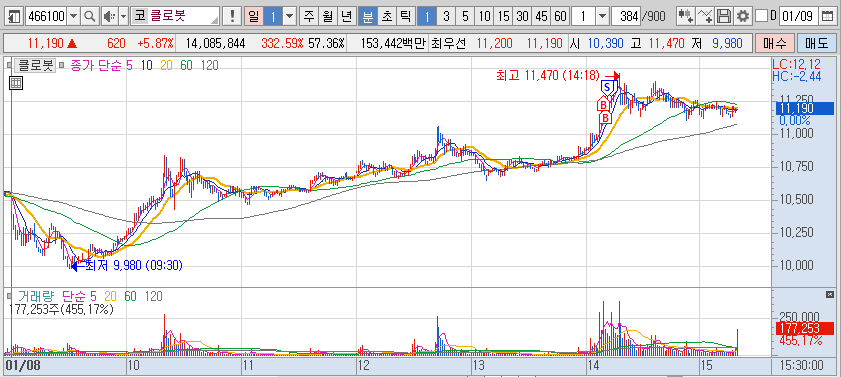Expand the 일 period value dropdown arrow
This screenshot has height=377, width=841.
tap(290, 16)
